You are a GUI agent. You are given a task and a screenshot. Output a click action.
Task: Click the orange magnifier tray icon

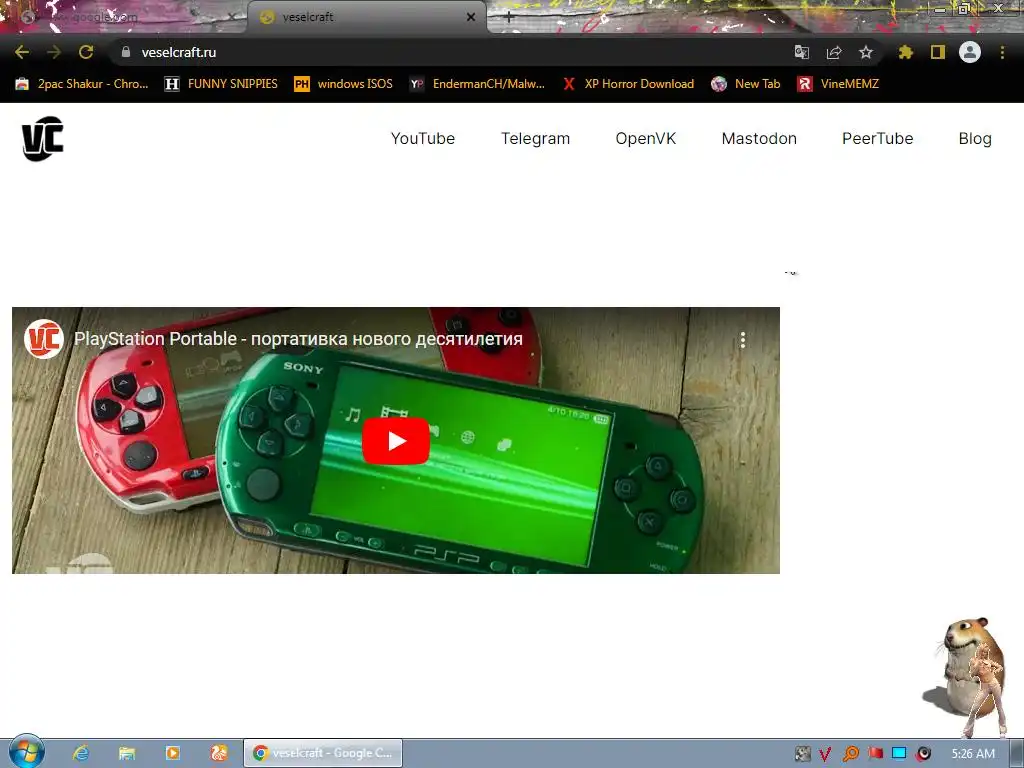850,754
